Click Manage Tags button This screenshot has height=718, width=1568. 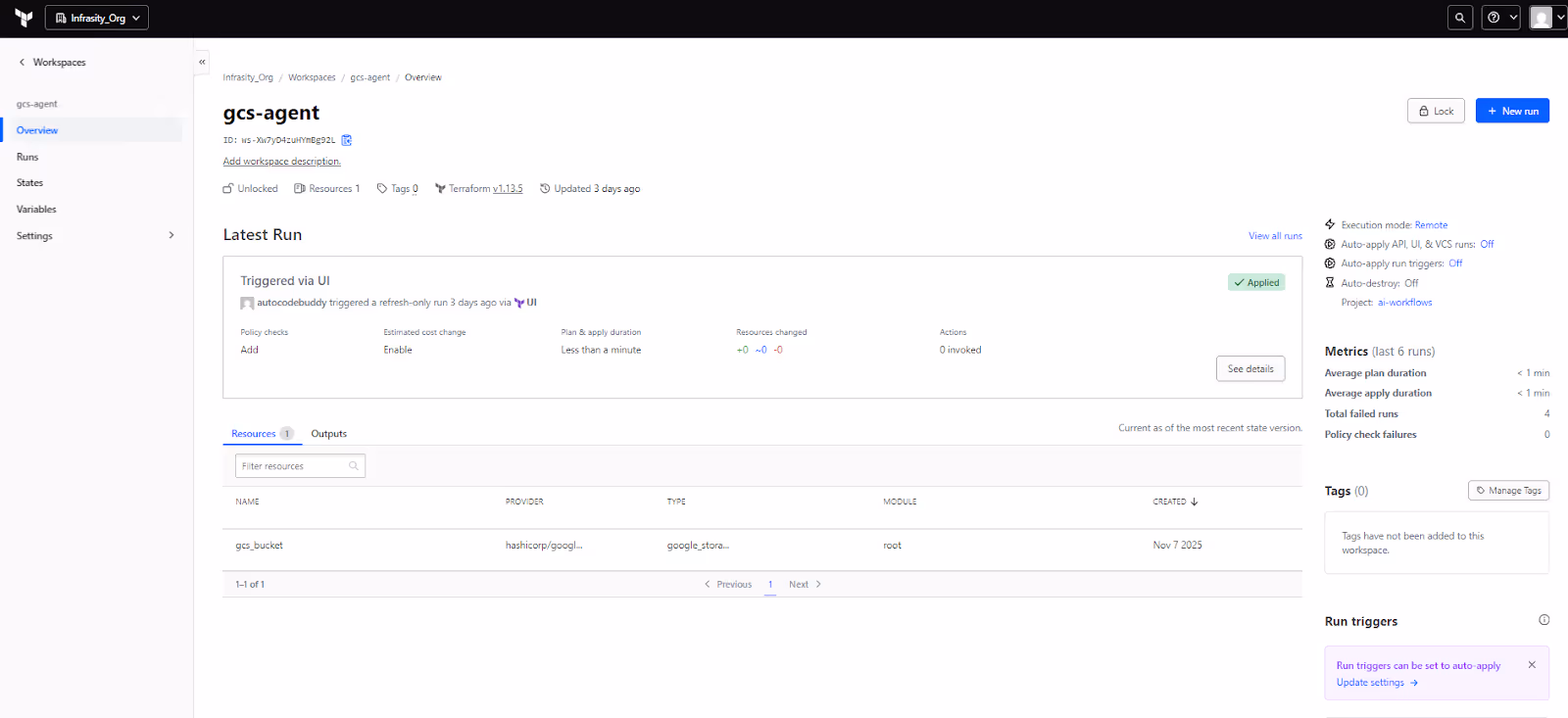[1508, 491]
